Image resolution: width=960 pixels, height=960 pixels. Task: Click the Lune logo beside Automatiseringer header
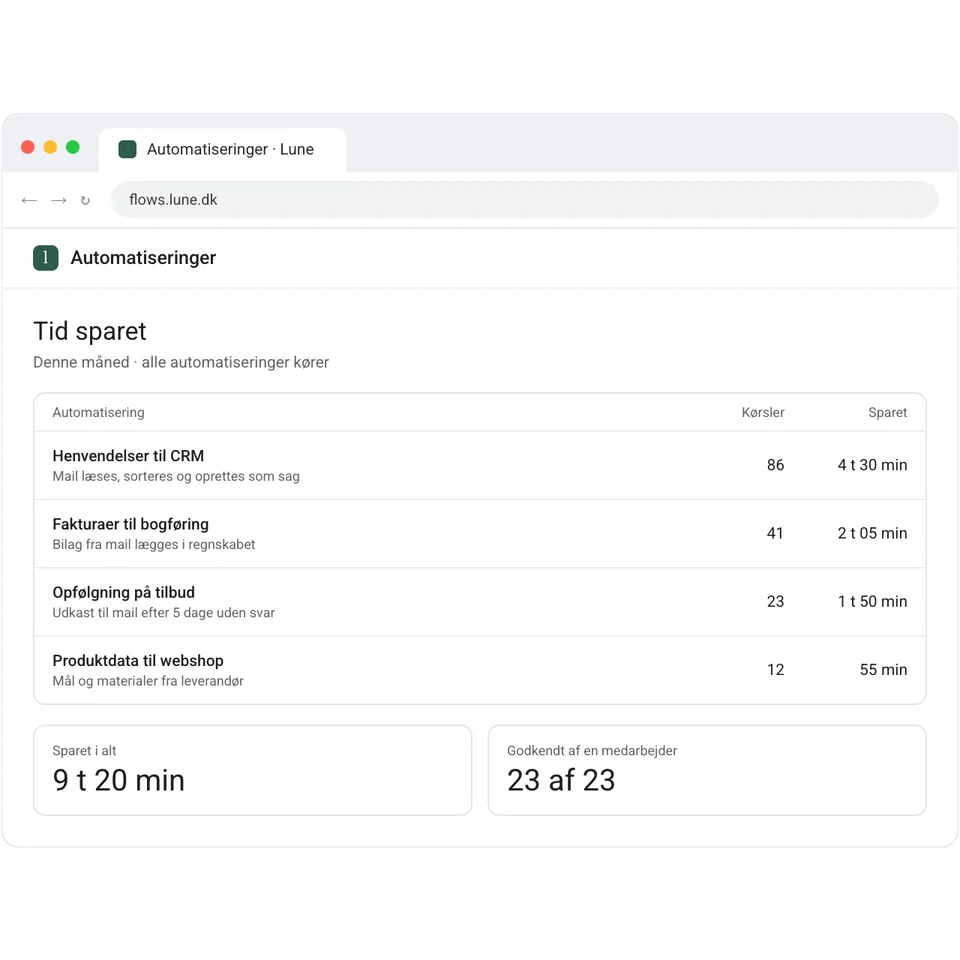(x=46, y=258)
